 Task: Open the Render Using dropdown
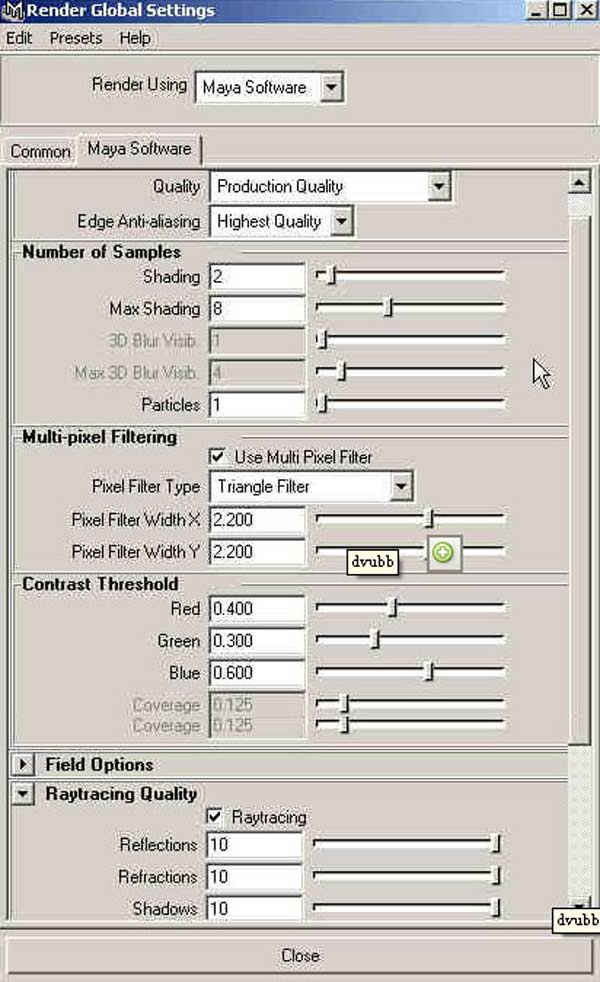[269, 87]
